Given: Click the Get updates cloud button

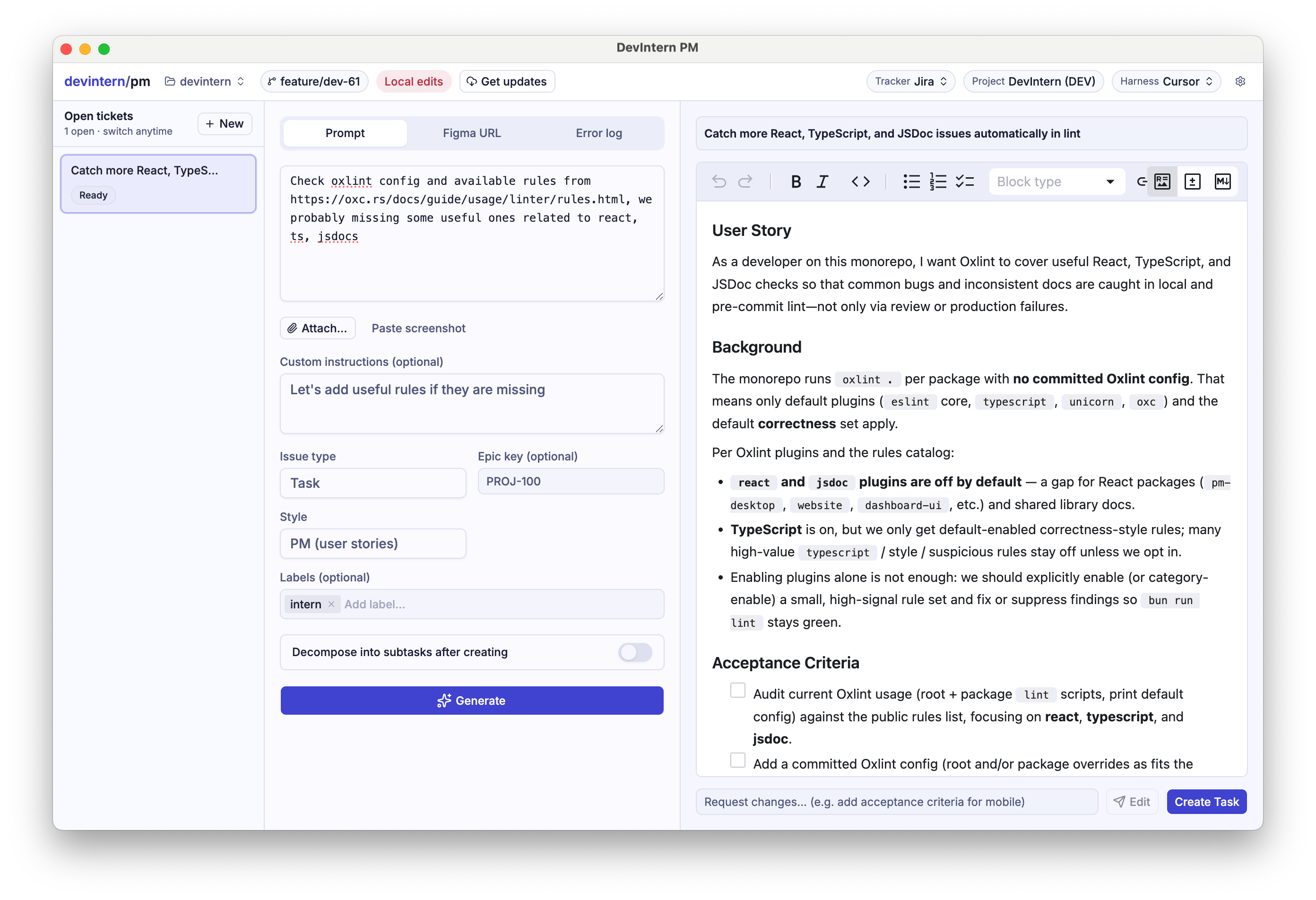Looking at the screenshot, I should [x=507, y=82].
